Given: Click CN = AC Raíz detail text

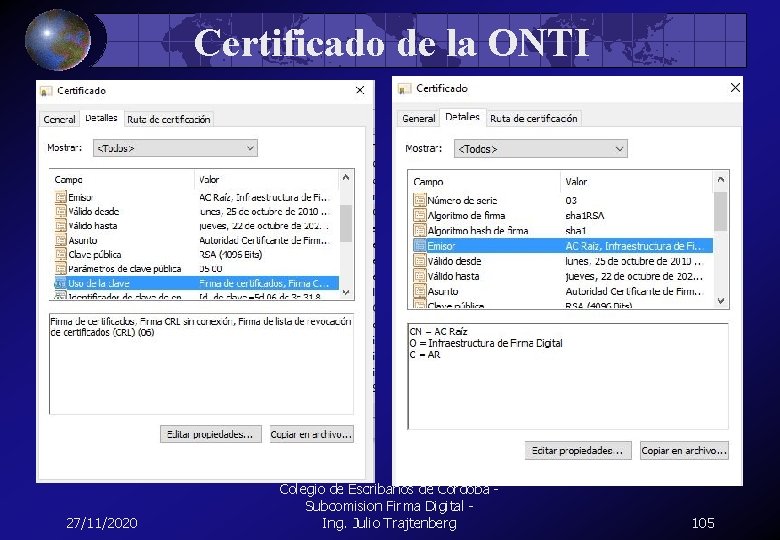Looking at the screenshot, I should [438, 331].
